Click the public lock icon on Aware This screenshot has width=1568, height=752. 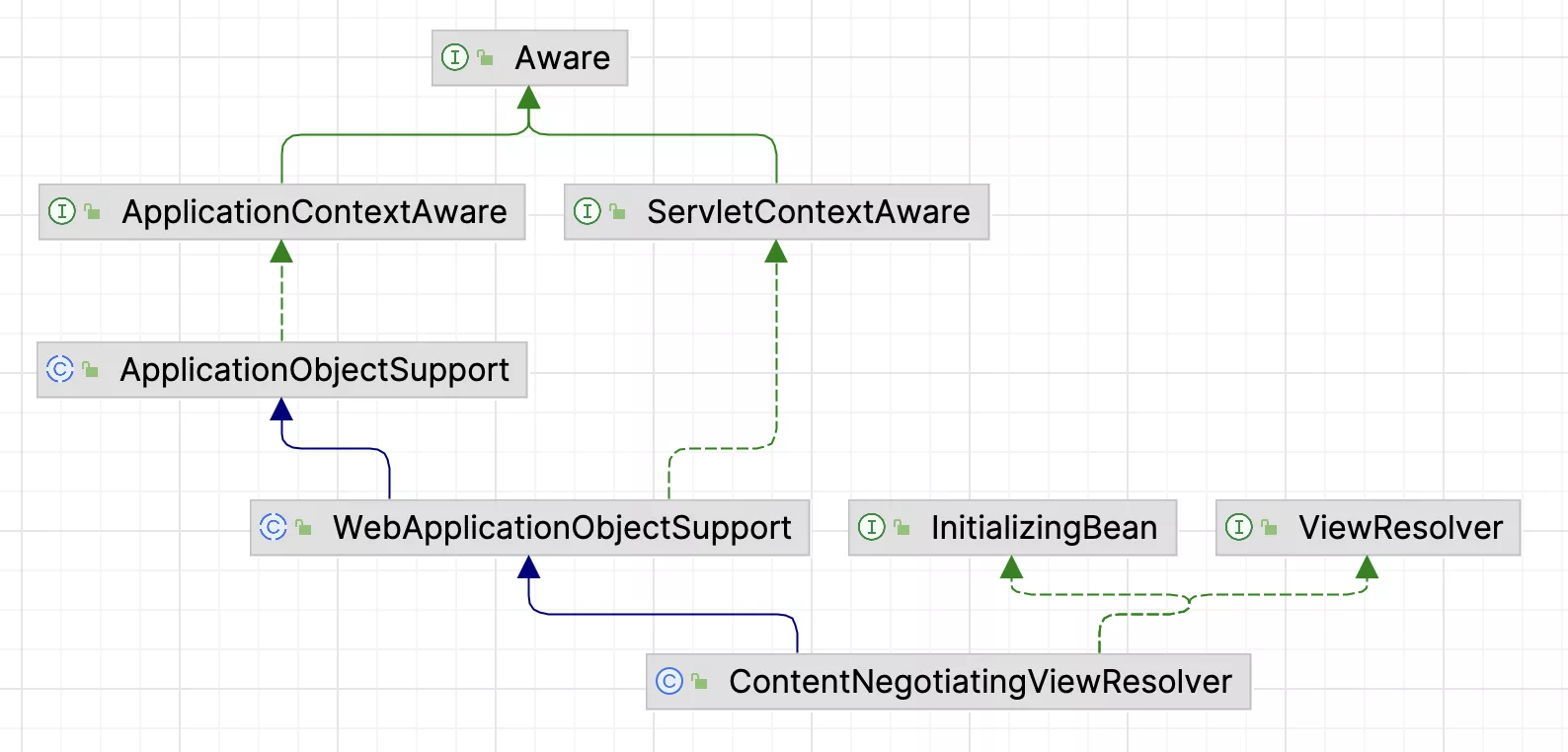pyautogui.click(x=485, y=57)
